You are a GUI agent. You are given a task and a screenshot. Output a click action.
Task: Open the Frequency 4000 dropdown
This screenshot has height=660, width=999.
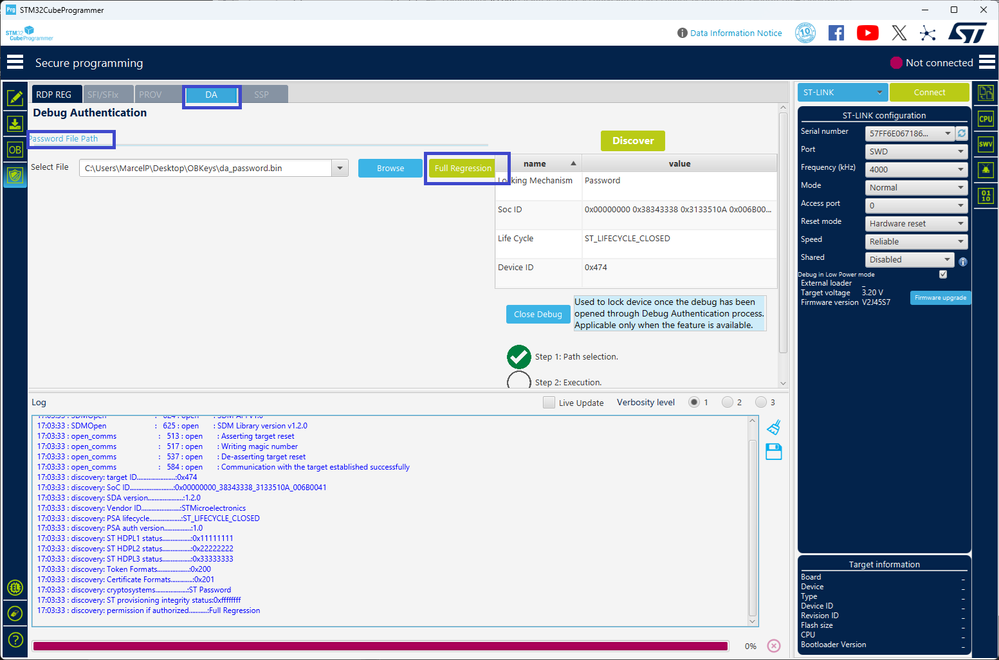pyautogui.click(x=916, y=169)
